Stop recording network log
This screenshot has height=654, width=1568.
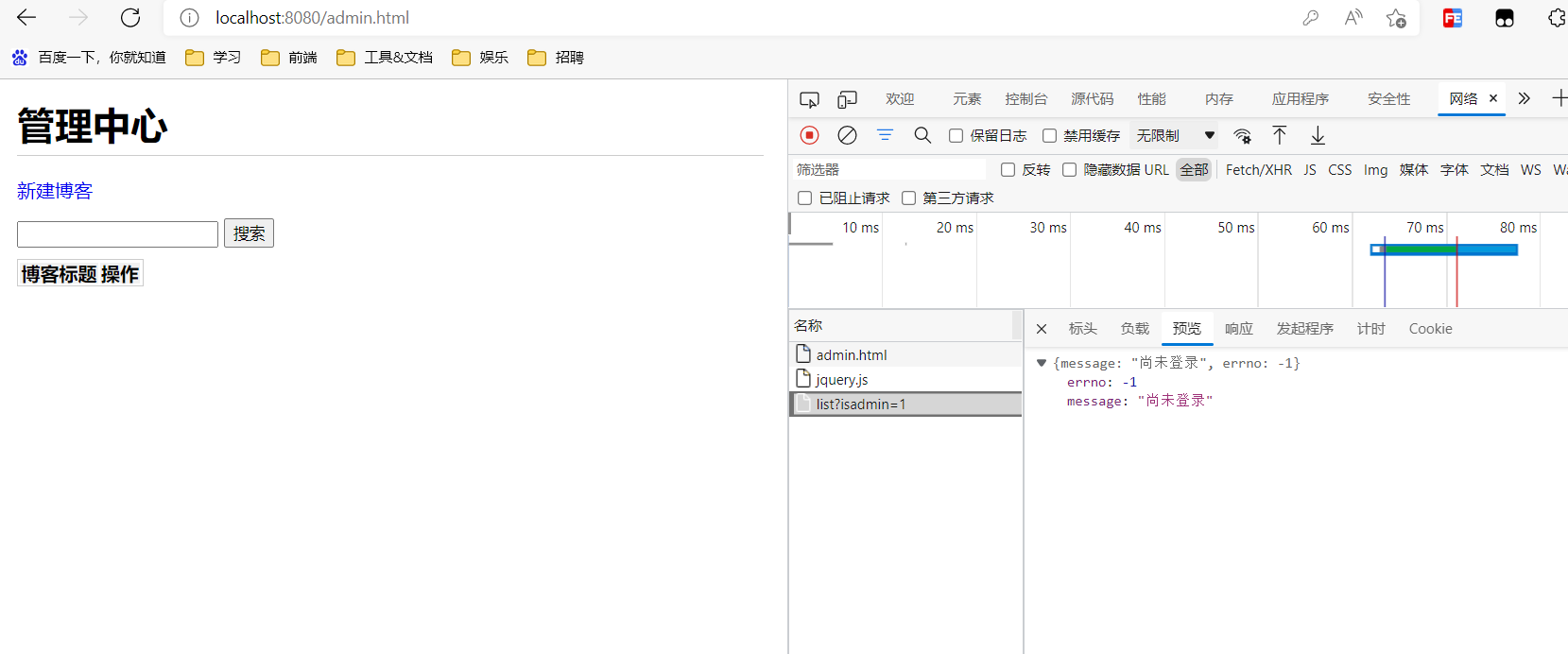(809, 135)
